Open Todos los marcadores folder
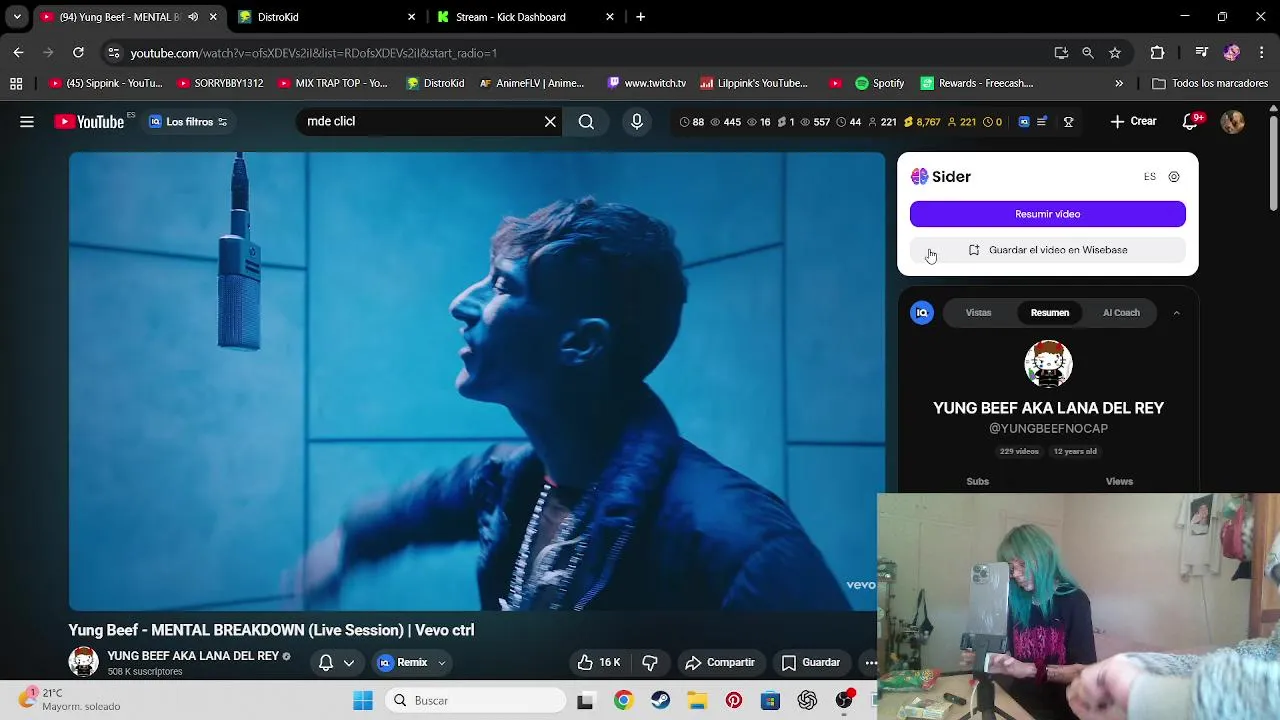The width and height of the screenshot is (1280, 720). pyautogui.click(x=1210, y=83)
